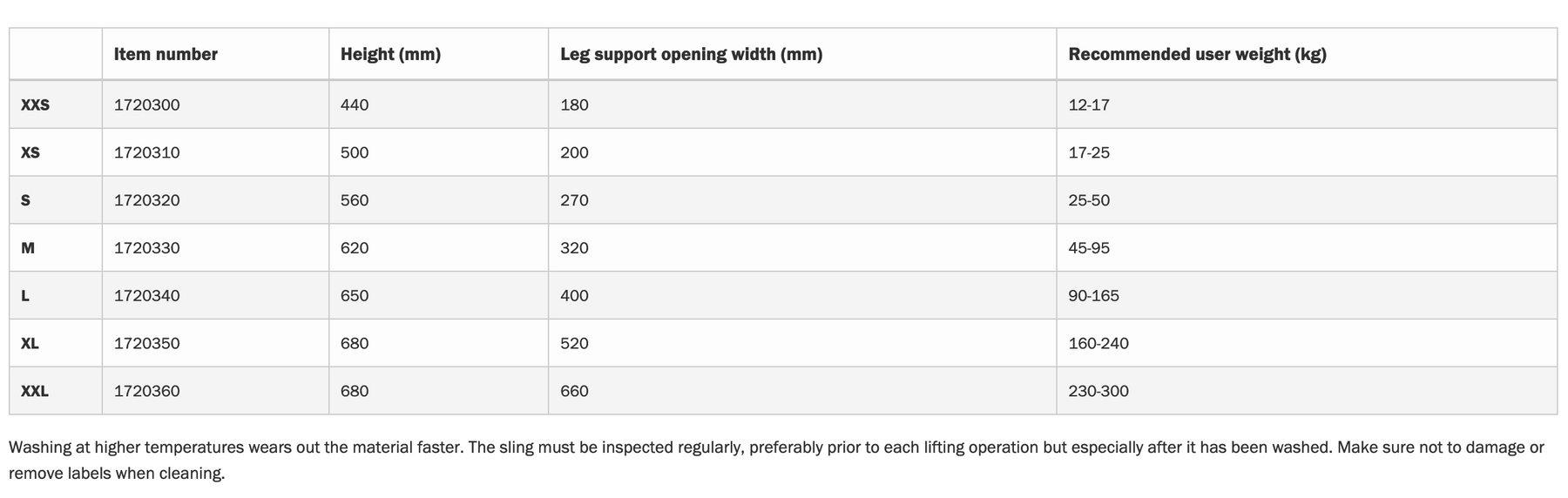This screenshot has width=1568, height=498.
Task: Click the washing temperatures note paragraph
Action: pyautogui.click(x=776, y=461)
